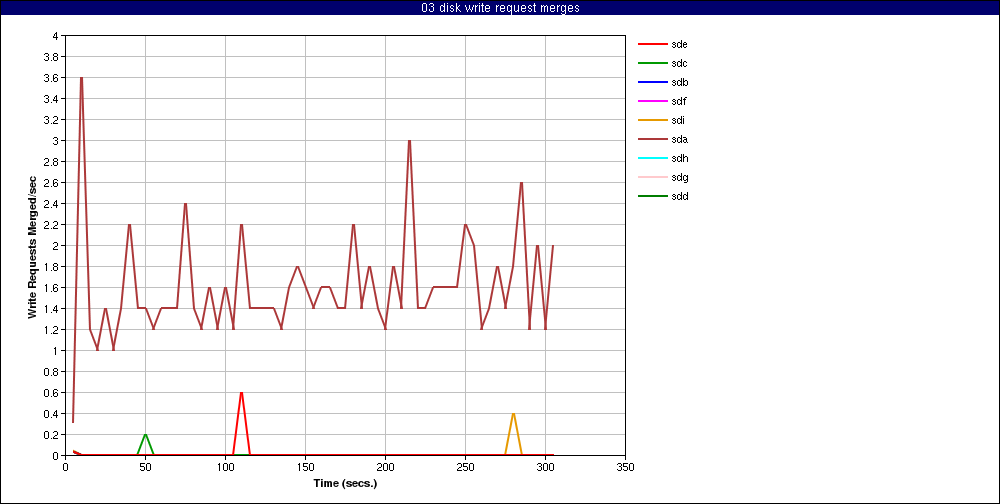Click the y-axis tick label 3.2
Image resolution: width=1000 pixels, height=504 pixels.
(x=52, y=120)
